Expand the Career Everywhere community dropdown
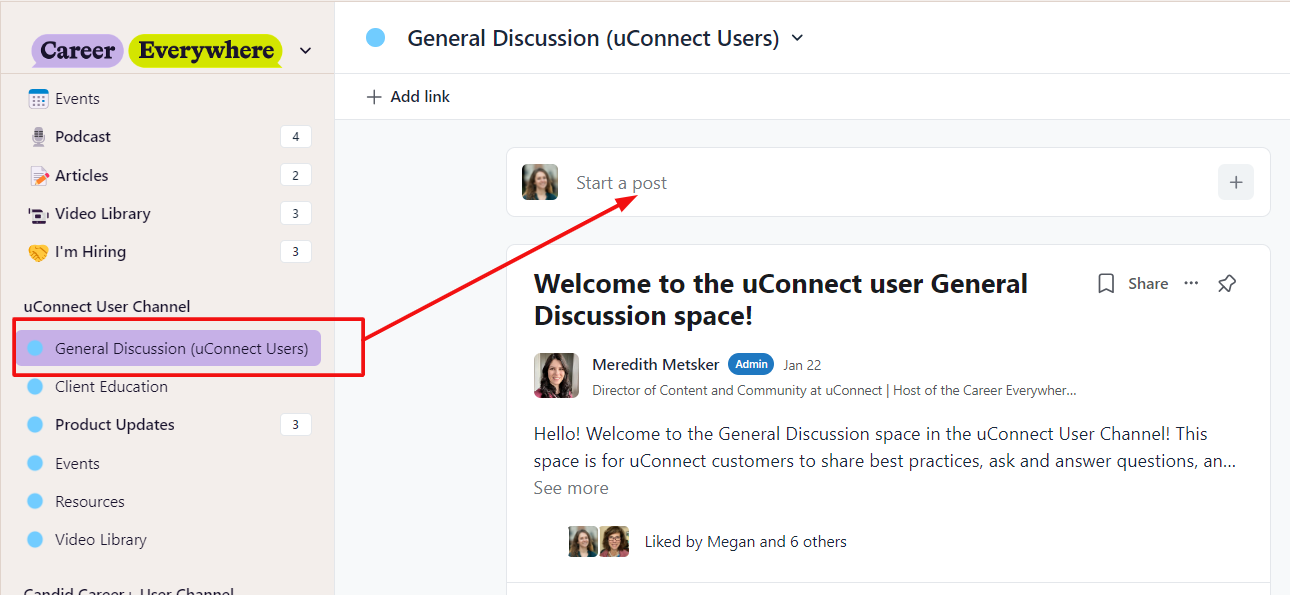Image resolution: width=1290 pixels, height=595 pixels. [306, 51]
